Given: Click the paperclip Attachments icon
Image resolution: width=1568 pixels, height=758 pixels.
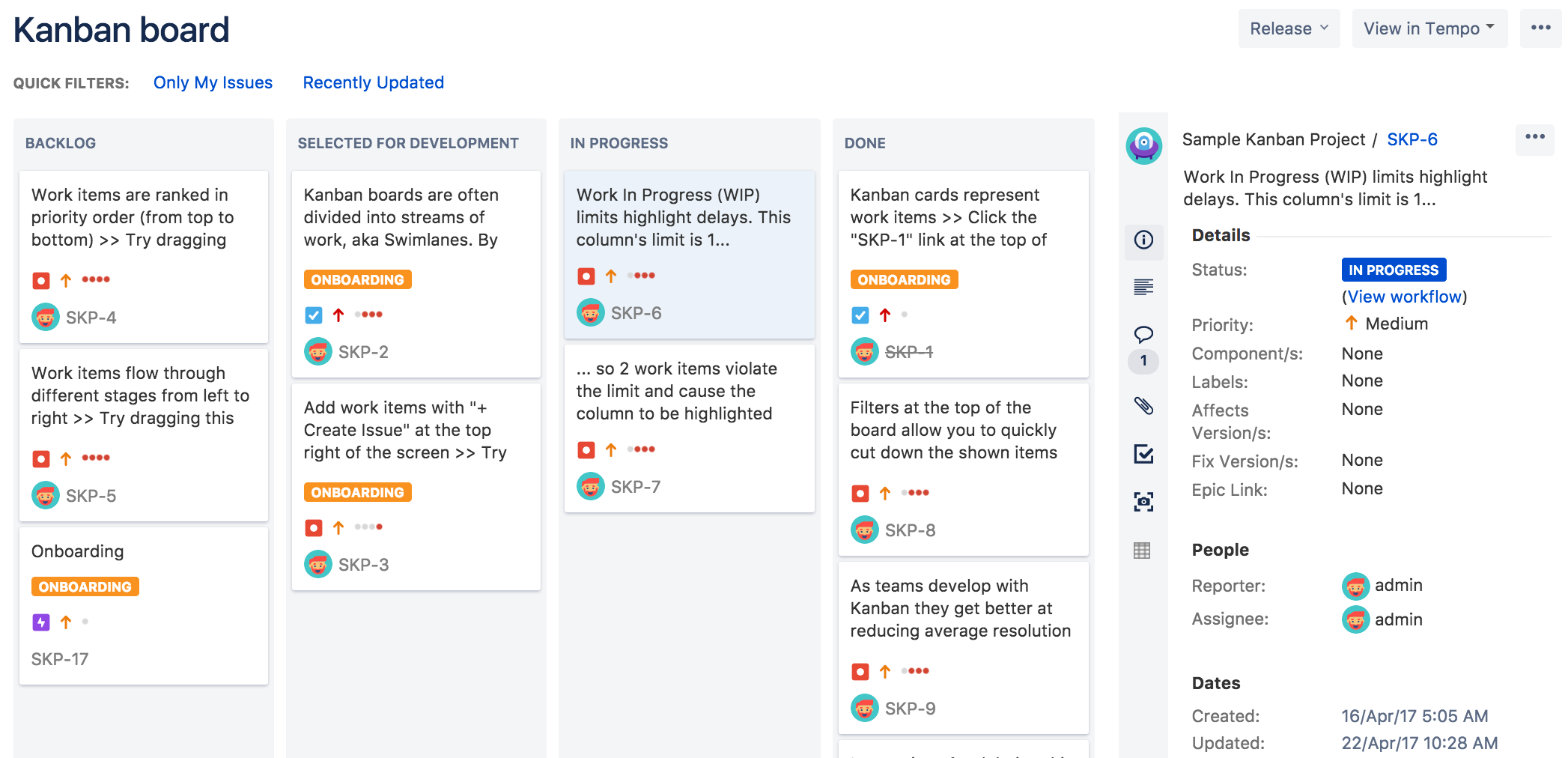Looking at the screenshot, I should pos(1143,407).
